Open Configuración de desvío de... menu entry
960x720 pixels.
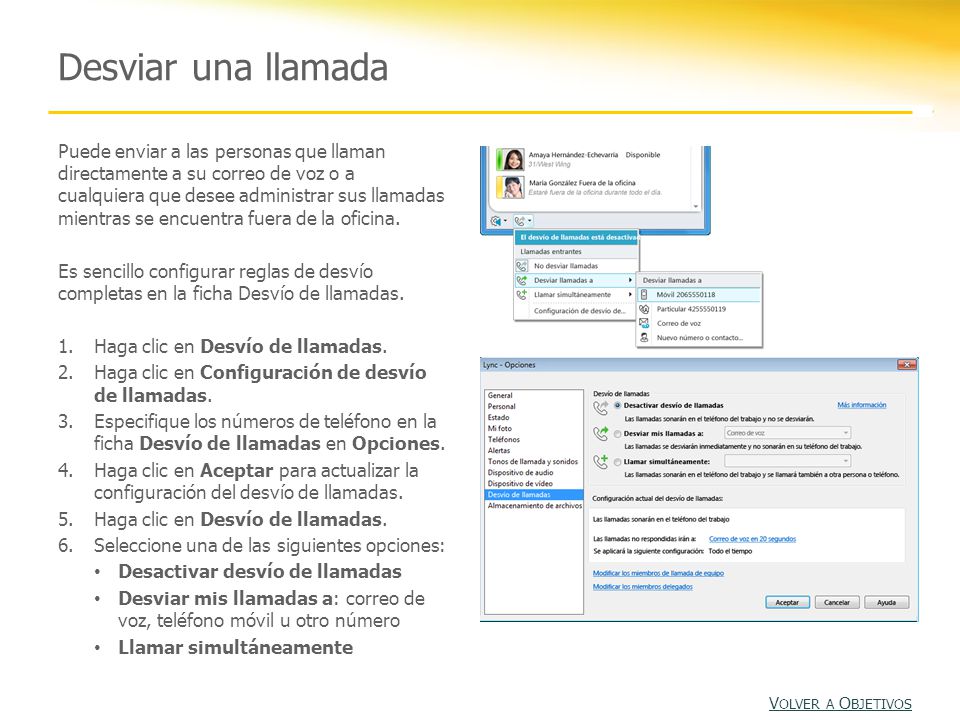click(576, 311)
